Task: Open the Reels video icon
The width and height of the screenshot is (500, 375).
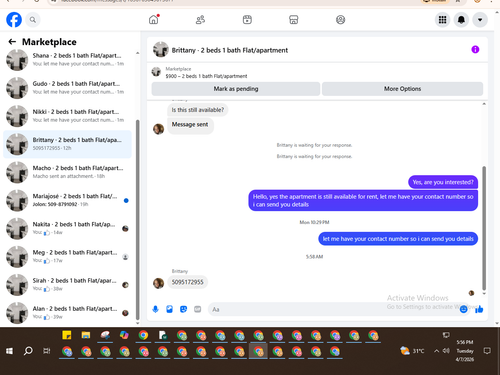Action: pyautogui.click(x=247, y=20)
